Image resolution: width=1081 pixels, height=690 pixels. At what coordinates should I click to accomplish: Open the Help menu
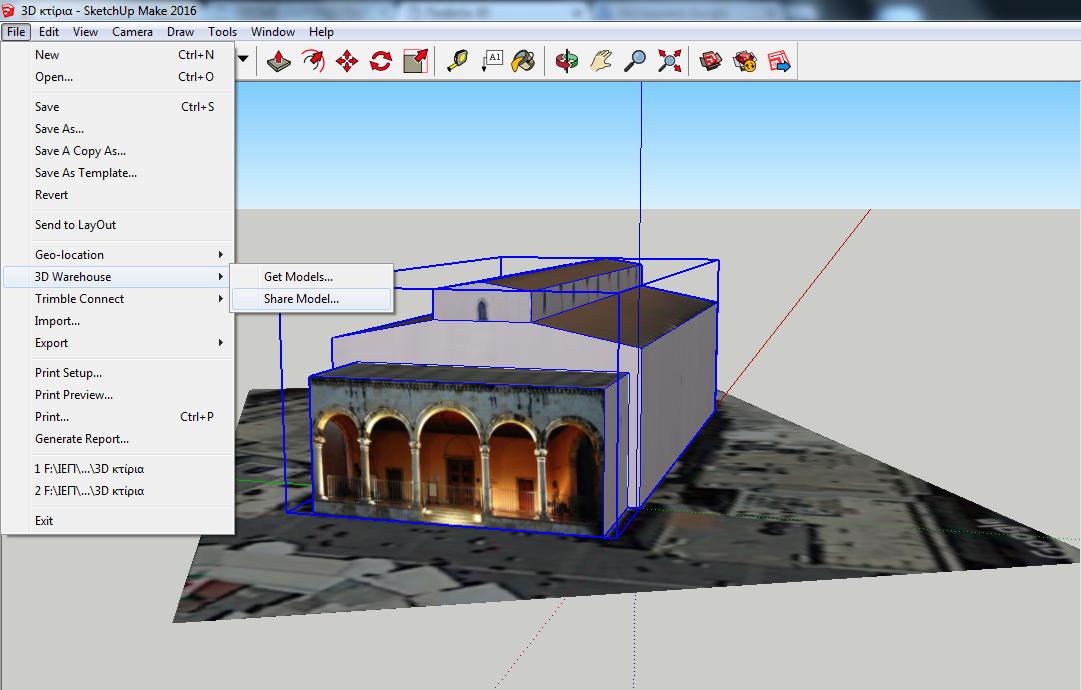point(321,32)
